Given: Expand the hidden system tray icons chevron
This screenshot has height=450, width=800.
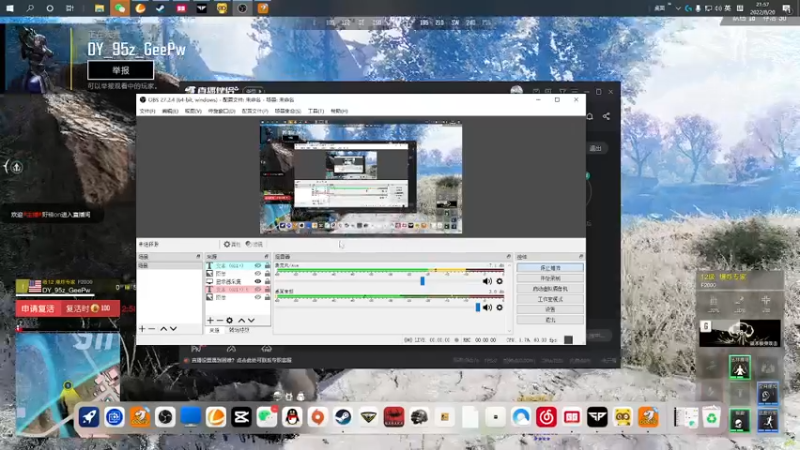Looking at the screenshot, I should pos(678,8).
